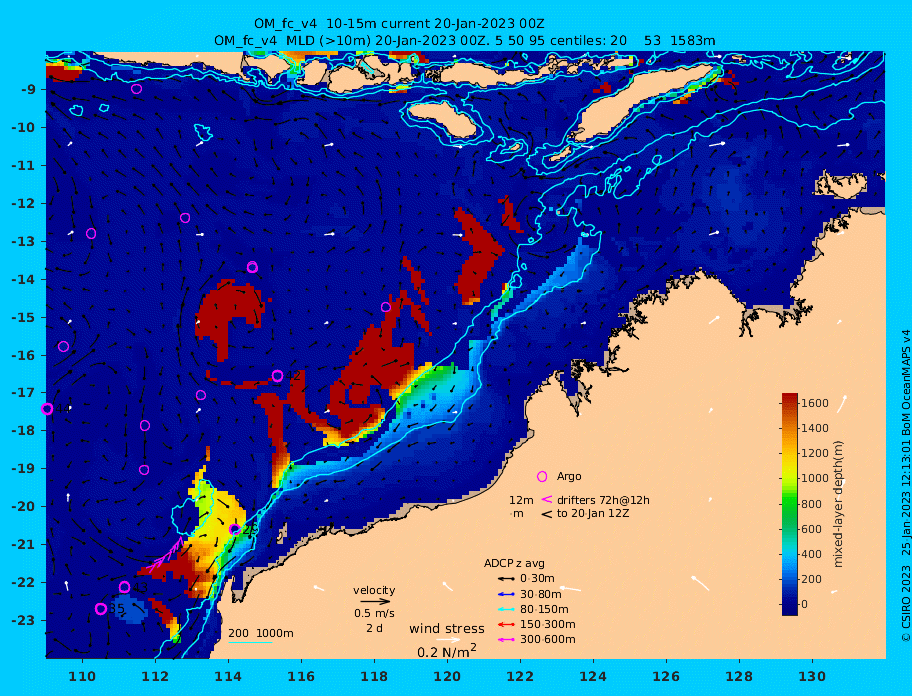Select the cyan 80-150m ADCP arrow
The height and width of the screenshot is (696, 912).
coord(506,609)
